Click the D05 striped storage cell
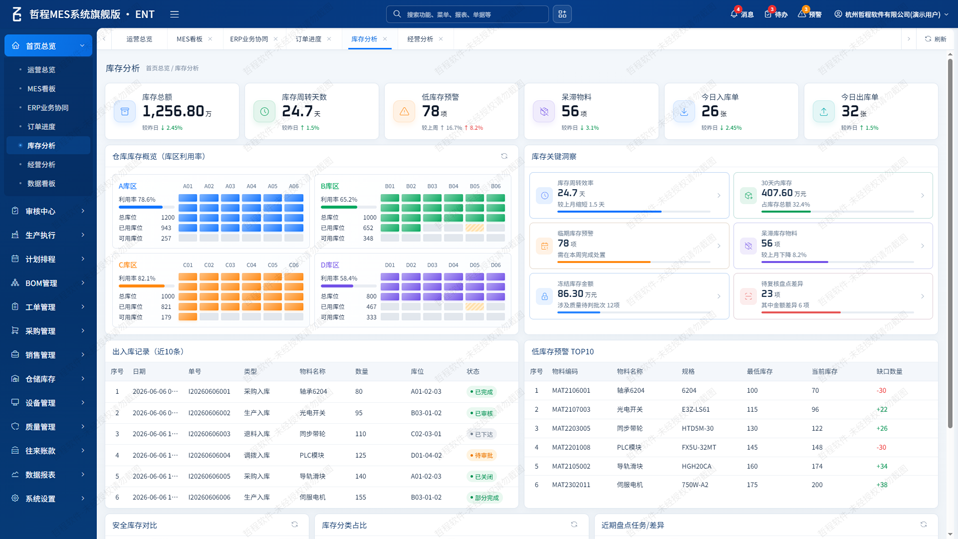Viewport: 958px width, 539px height. [x=475, y=307]
